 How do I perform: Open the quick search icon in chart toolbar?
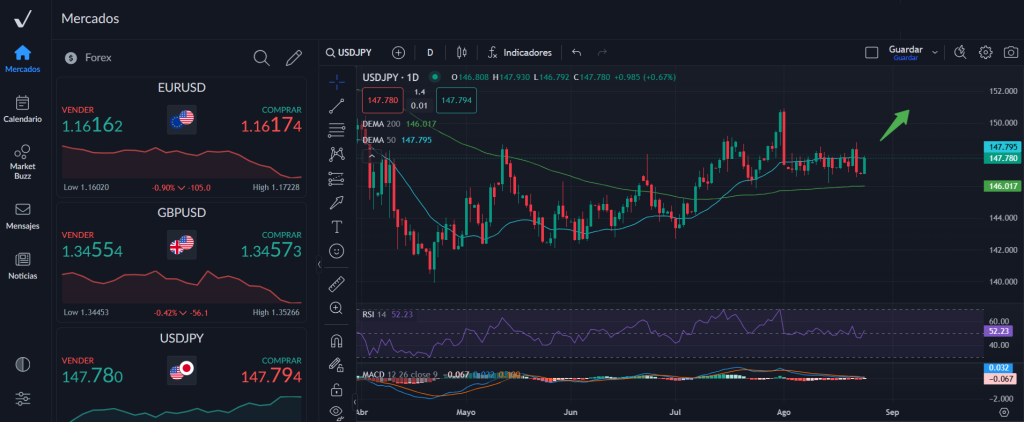(x=959, y=52)
